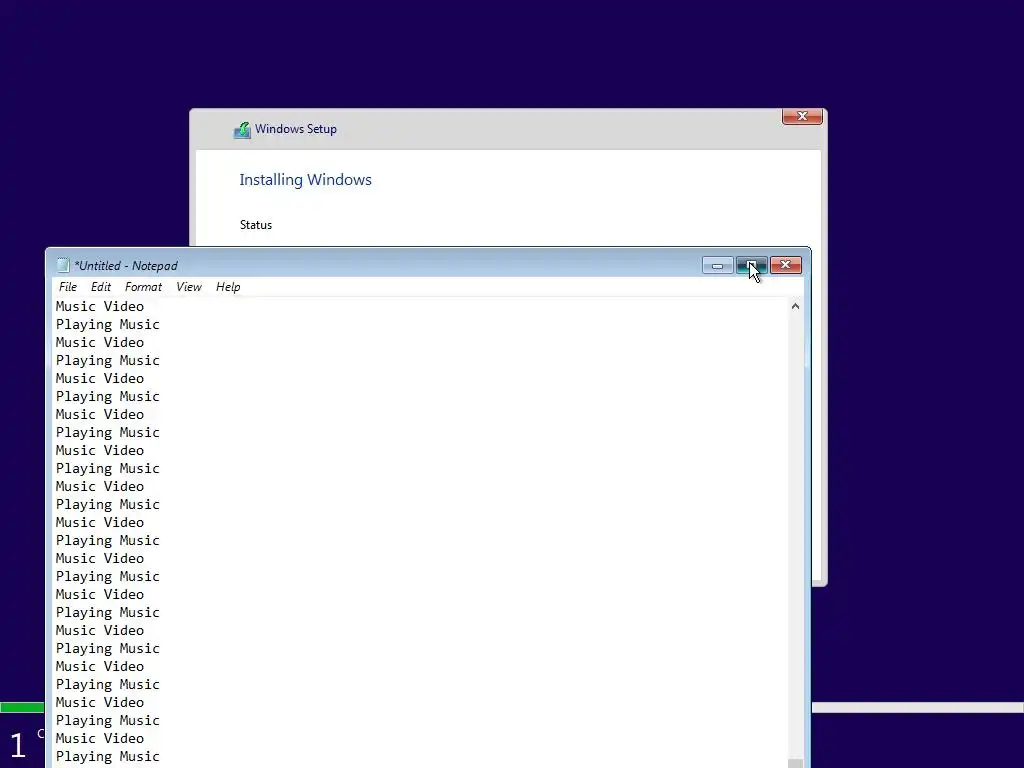The height and width of the screenshot is (768, 1024).
Task: Click the Notepad vertical scrollbar thumb
Action: (x=795, y=763)
